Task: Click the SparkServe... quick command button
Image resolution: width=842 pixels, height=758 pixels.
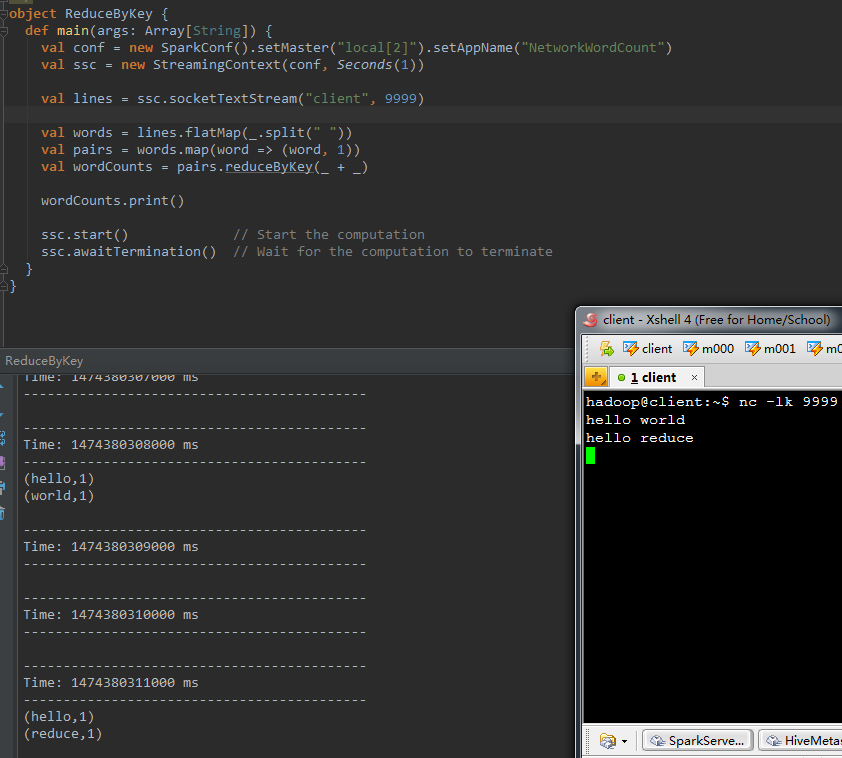Action: click(698, 741)
